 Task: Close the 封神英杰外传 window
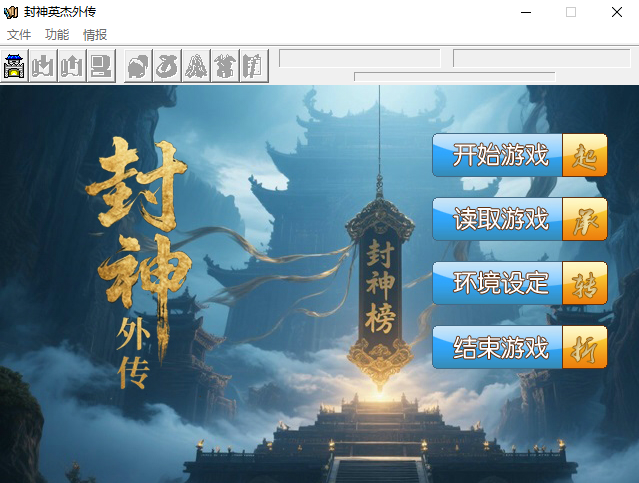tap(617, 12)
